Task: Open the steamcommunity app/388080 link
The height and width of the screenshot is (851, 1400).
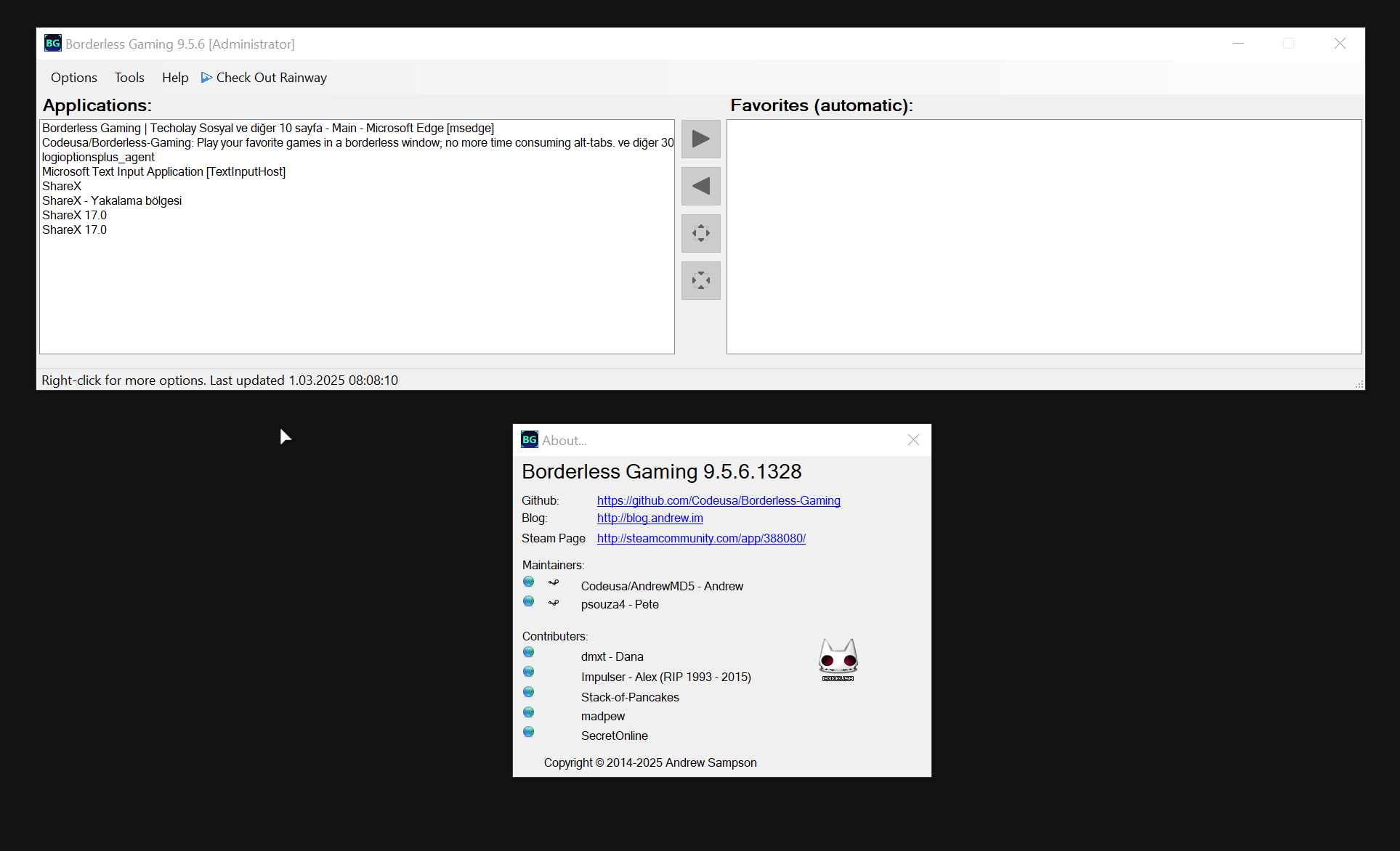Action: click(701, 538)
